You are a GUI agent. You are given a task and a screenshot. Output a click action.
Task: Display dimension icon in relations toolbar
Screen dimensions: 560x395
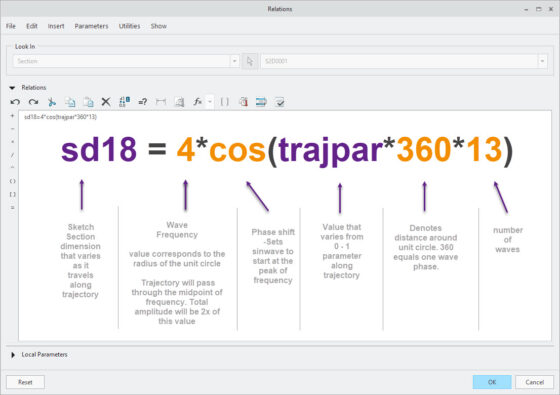(x=161, y=102)
